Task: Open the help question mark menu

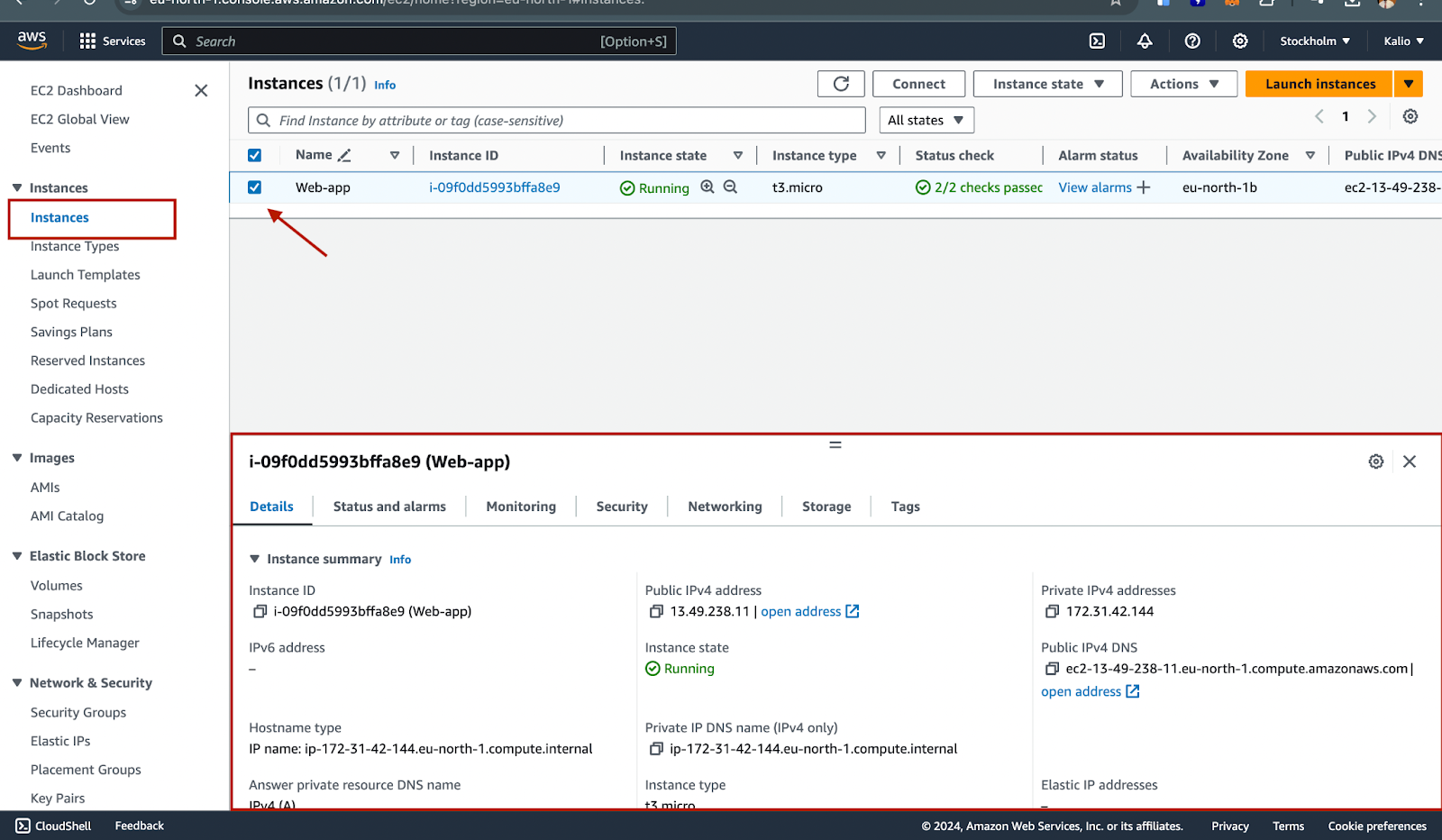Action: pyautogui.click(x=1192, y=41)
